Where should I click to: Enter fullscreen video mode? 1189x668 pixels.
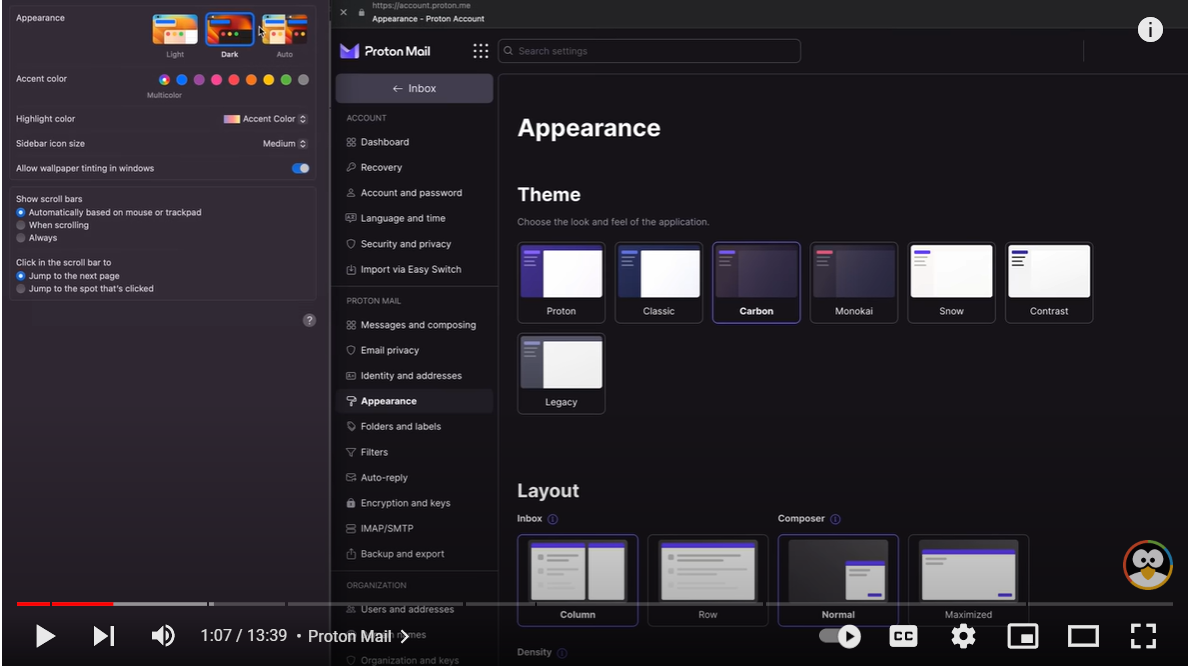(1143, 636)
